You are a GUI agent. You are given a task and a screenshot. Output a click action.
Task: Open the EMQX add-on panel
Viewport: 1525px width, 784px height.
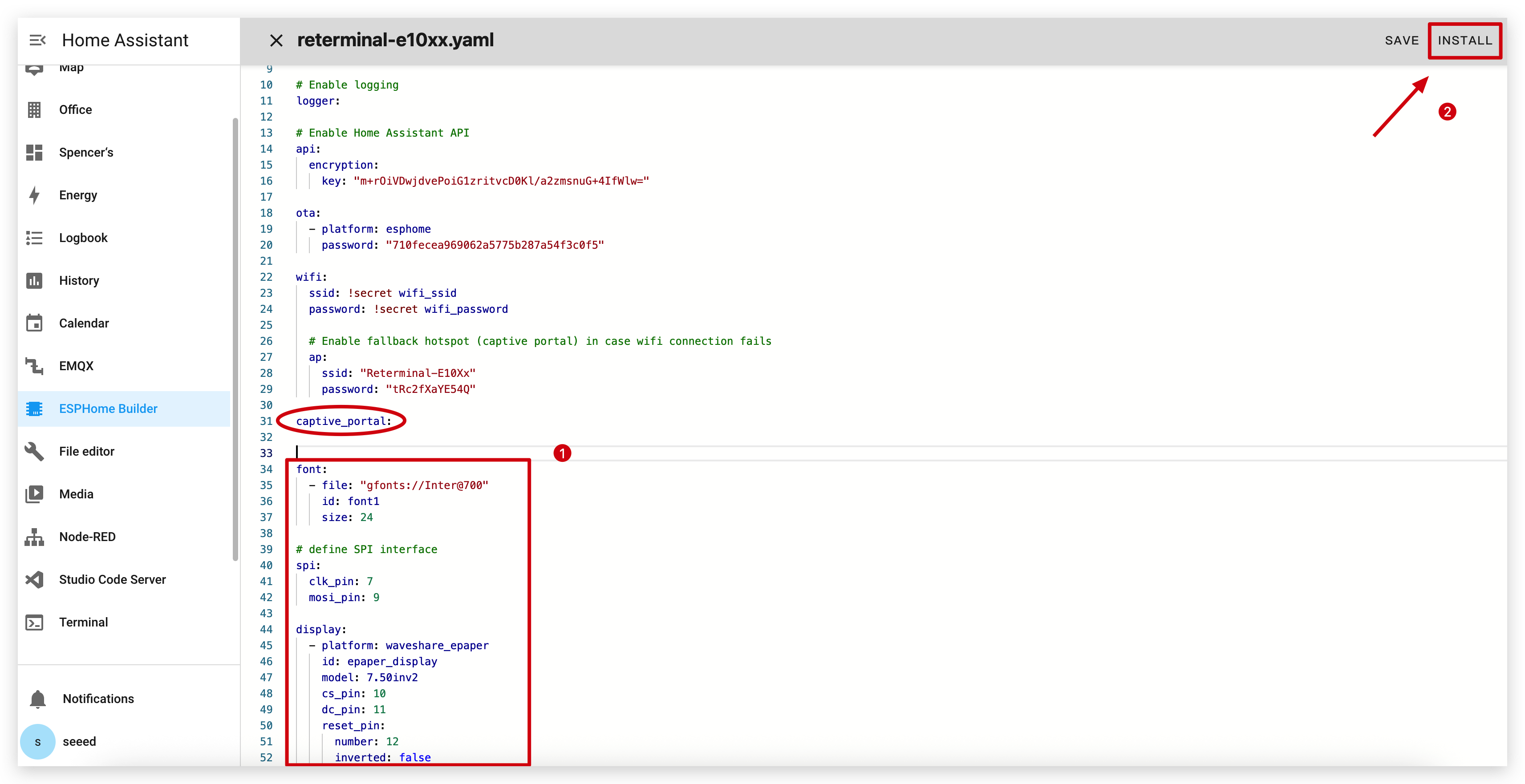124,366
